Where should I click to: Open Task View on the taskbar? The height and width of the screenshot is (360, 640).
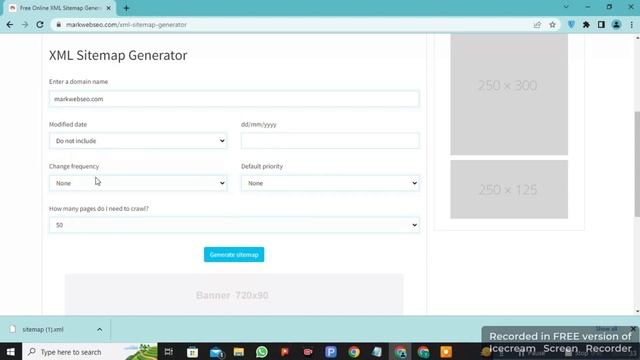[169, 352]
